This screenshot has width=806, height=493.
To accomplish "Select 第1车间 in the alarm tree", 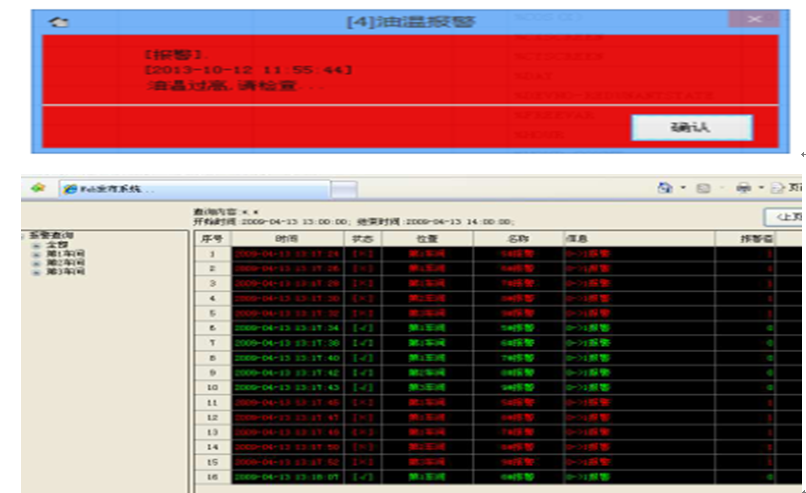I will pyautogui.click(x=60, y=254).
